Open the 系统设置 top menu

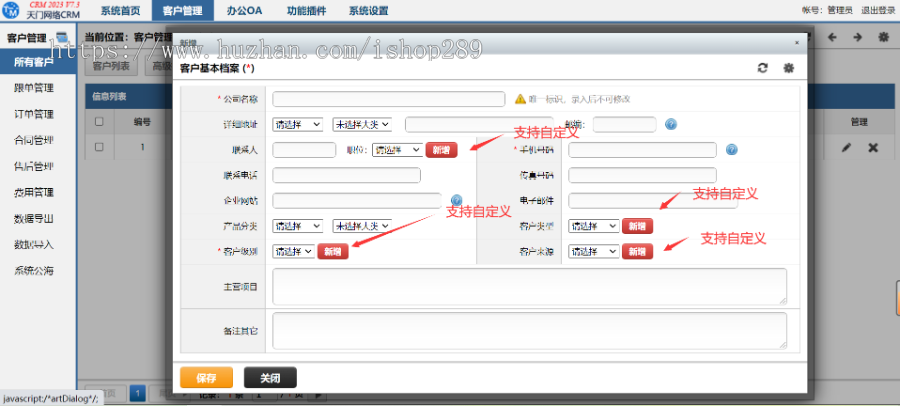tap(368, 10)
